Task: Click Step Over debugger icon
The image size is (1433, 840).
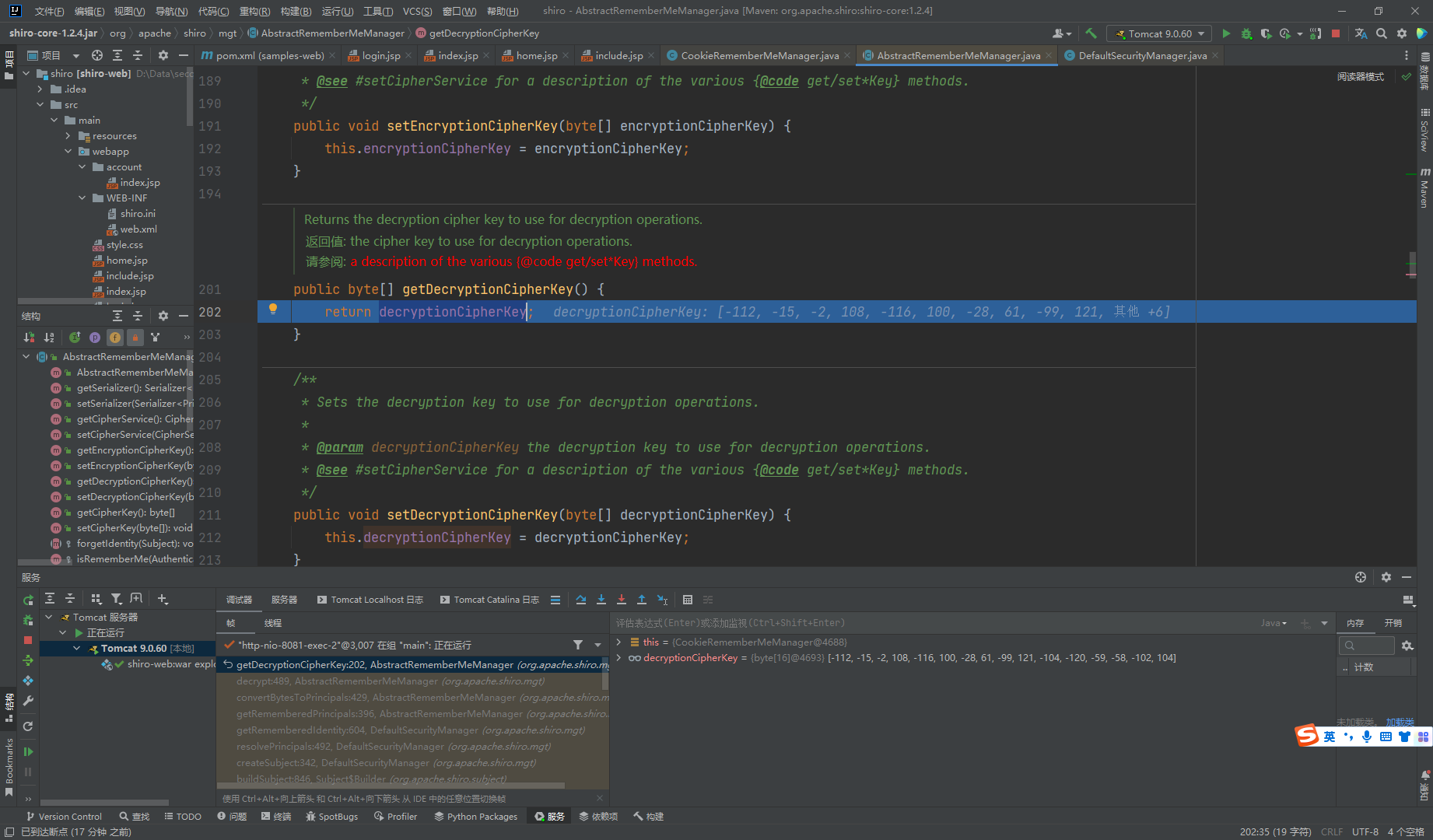Action: coord(581,600)
